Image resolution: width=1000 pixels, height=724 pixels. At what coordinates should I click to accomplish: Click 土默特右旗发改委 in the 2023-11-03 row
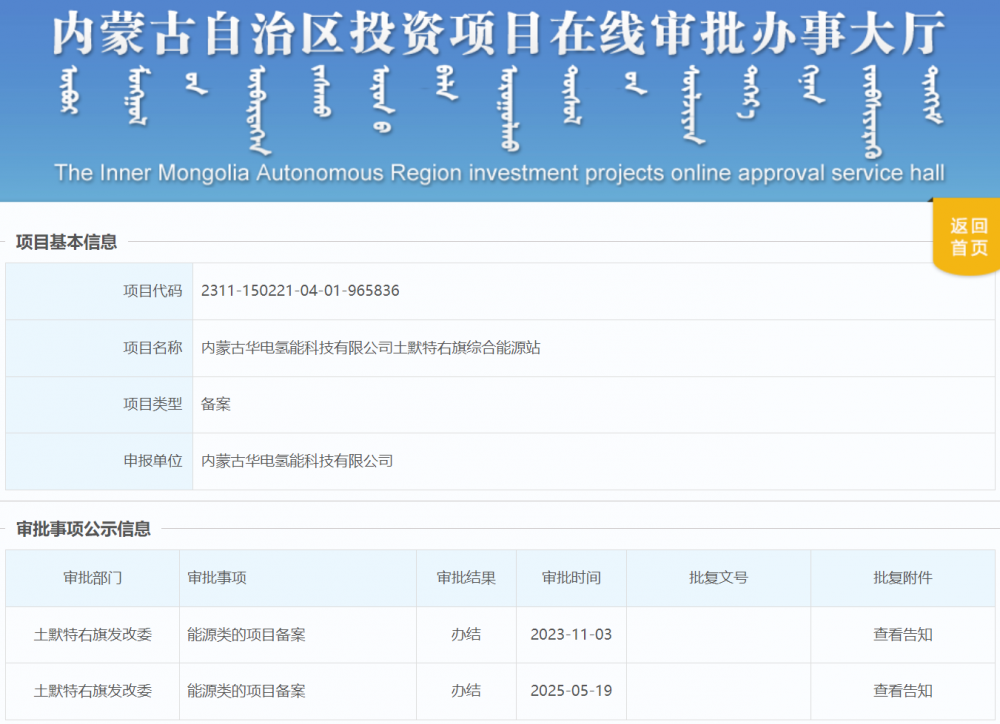[x=92, y=635]
